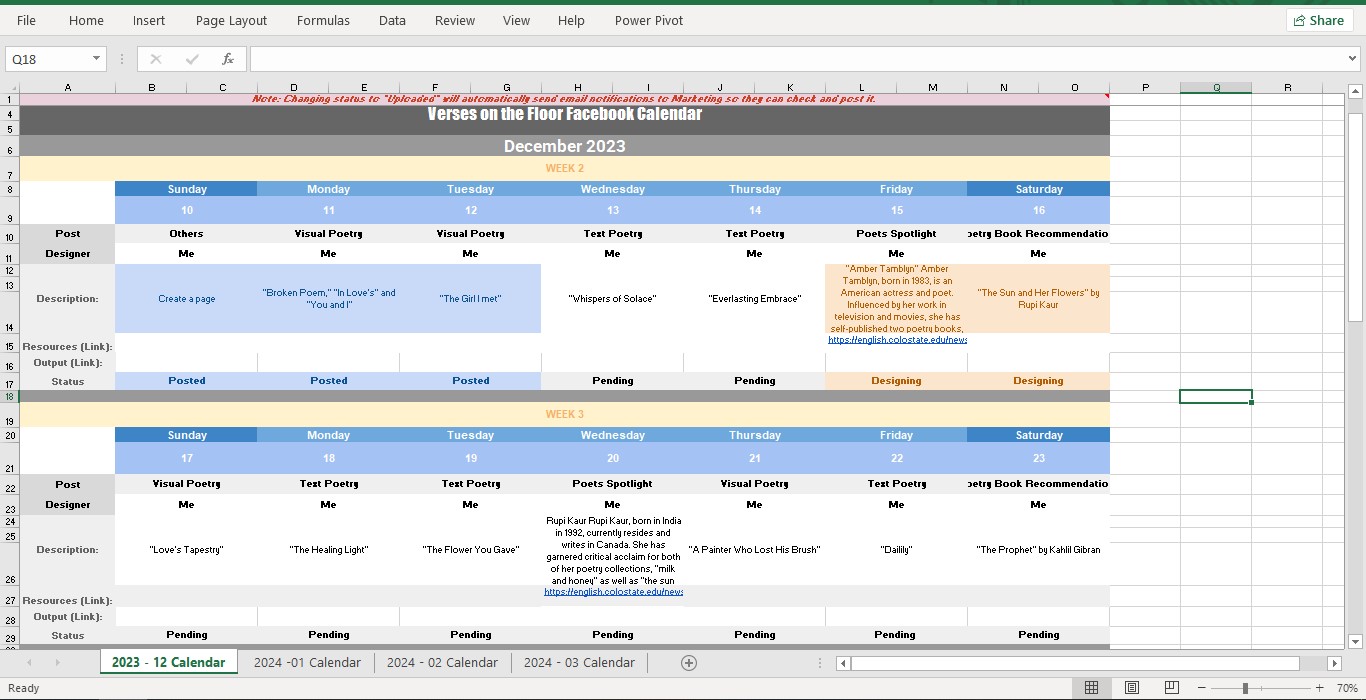Click the Select All corner triangle
The image size is (1366, 700).
11,87
